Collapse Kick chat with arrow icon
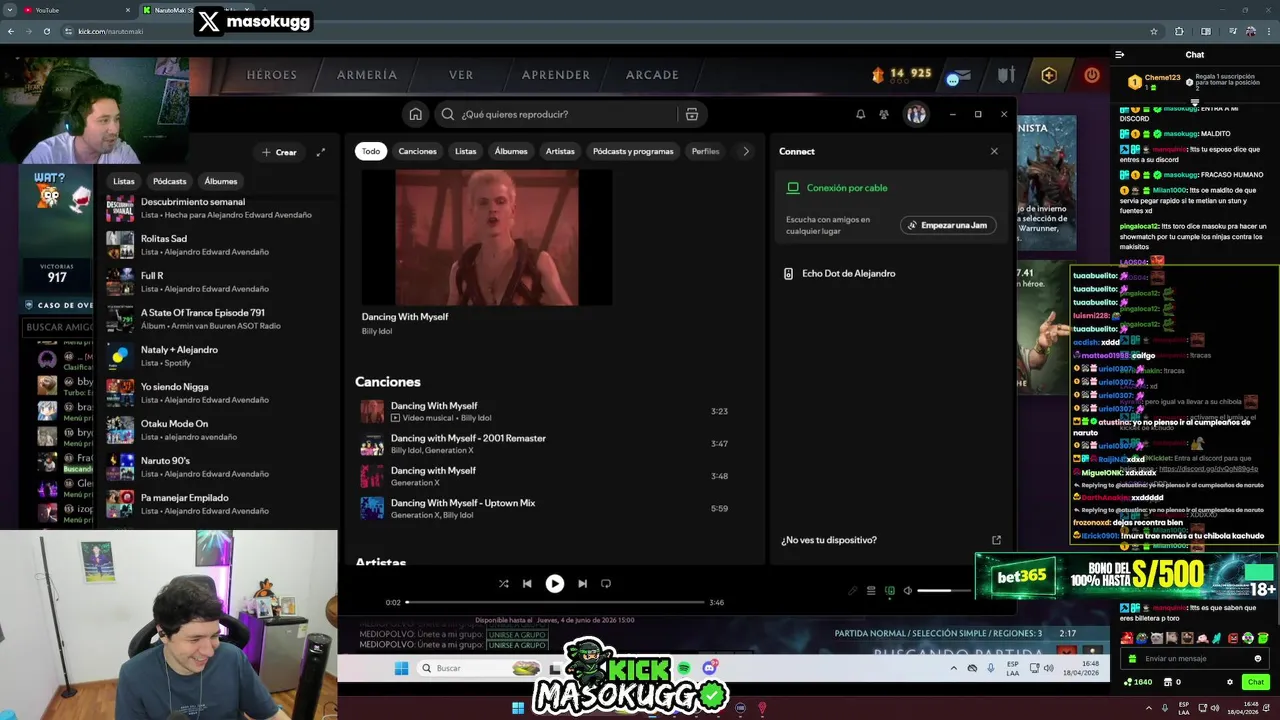1280x720 pixels. pyautogui.click(x=1120, y=55)
